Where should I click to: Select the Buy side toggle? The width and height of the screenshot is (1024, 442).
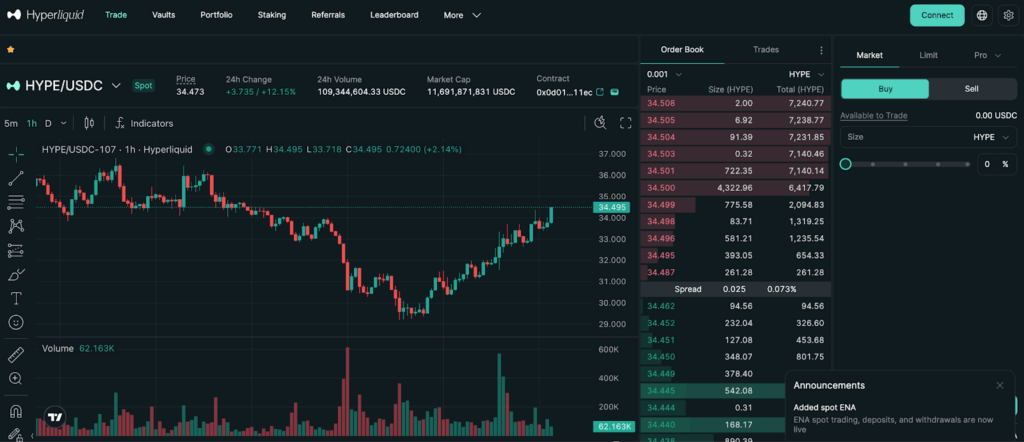click(885, 88)
